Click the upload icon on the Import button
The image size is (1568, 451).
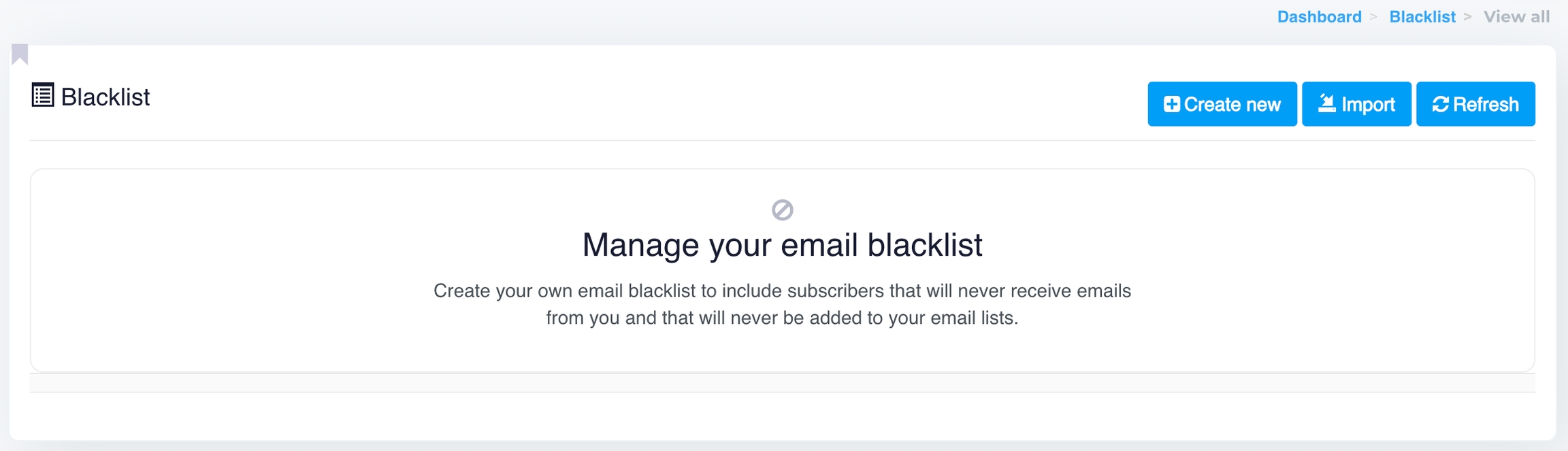coord(1326,103)
